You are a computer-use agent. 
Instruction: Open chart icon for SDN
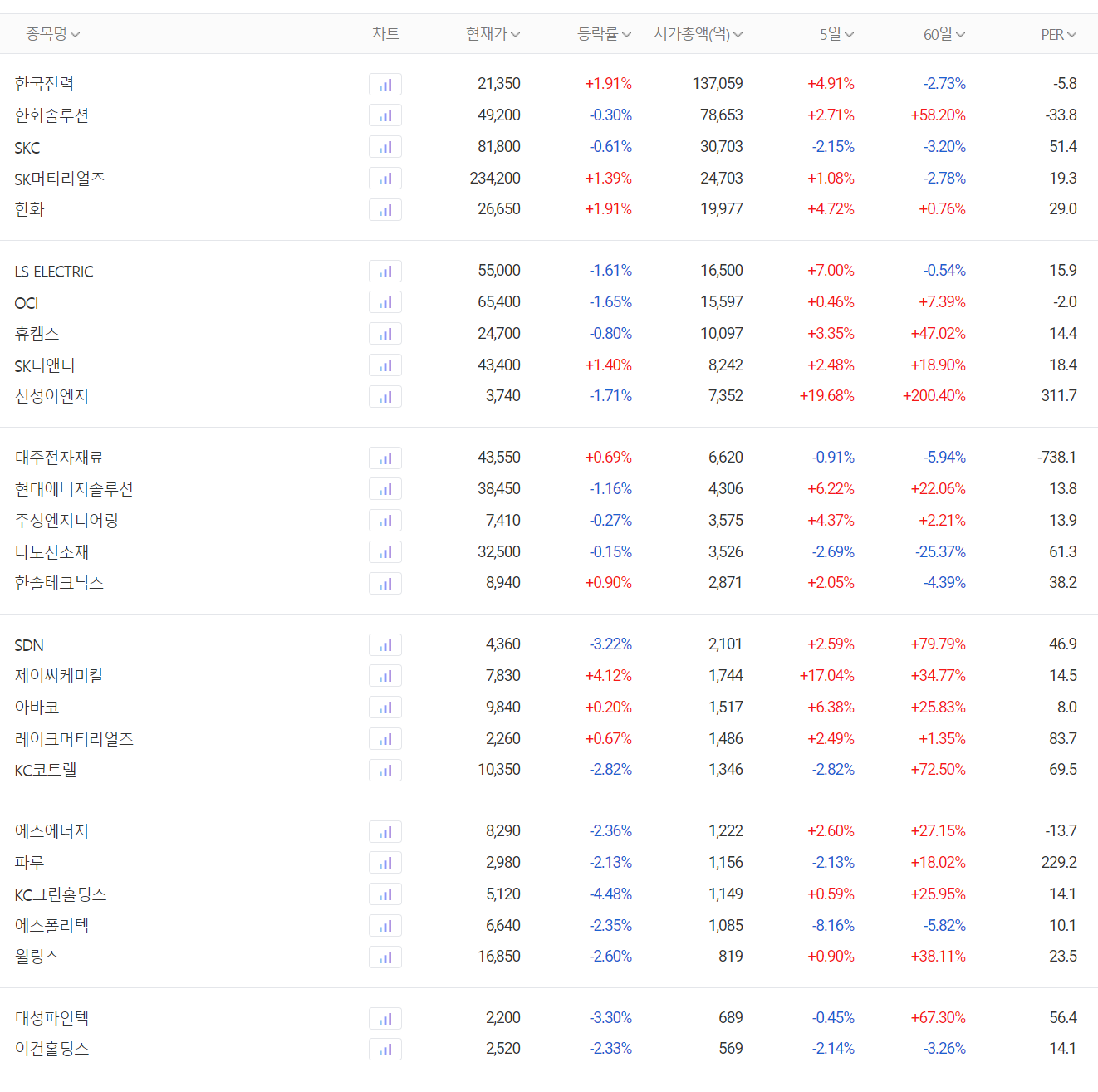(x=385, y=644)
